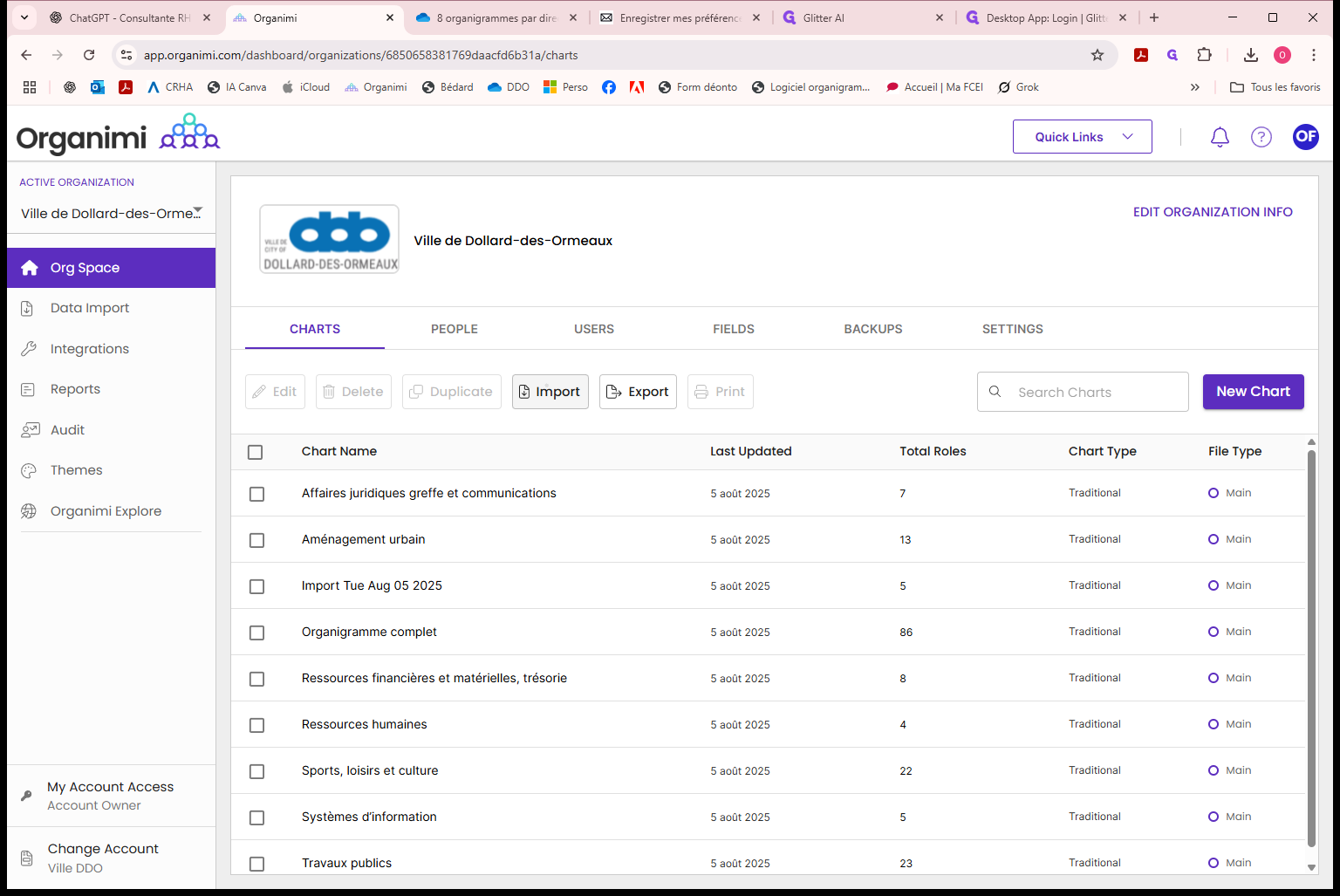Viewport: 1340px width, 896px height.
Task: Open the help question mark icon
Action: (1261, 137)
